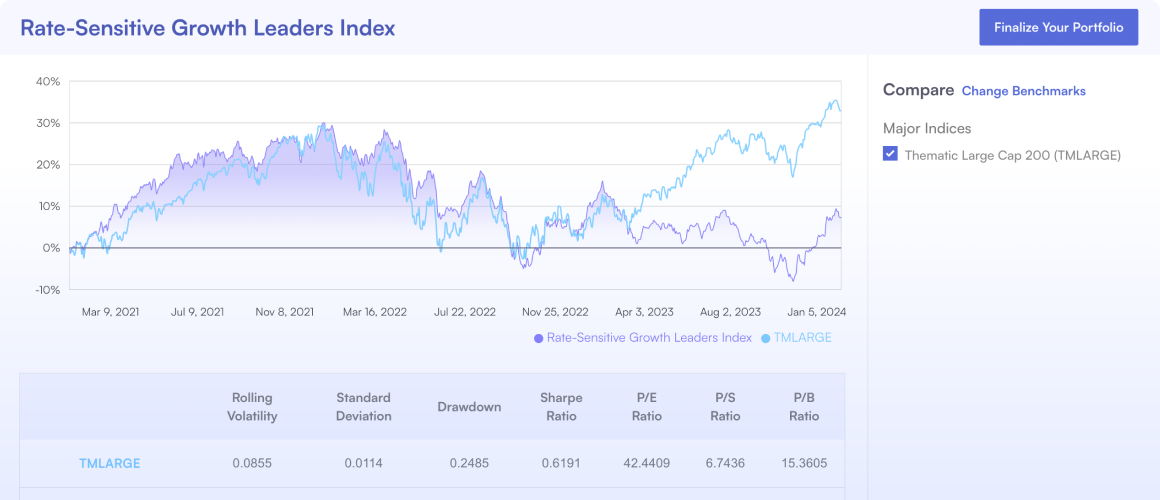The image size is (1160, 500).
Task: Select the P/E Ratio column header
Action: point(647,407)
